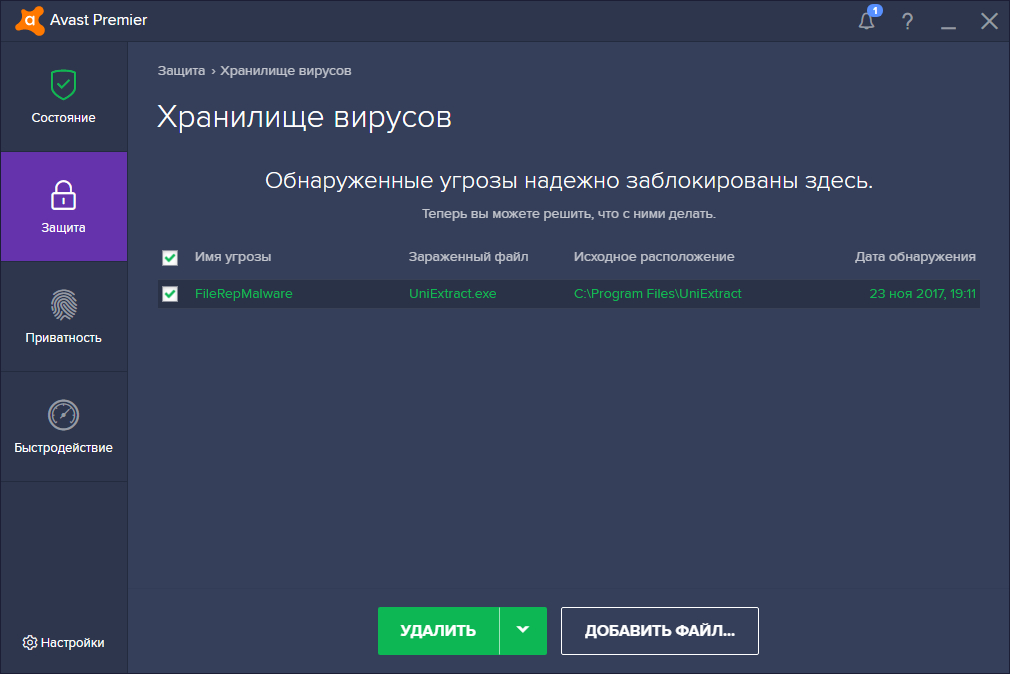Viewport: 1010px width, 674px height.
Task: Open help question mark icon
Action: 907,21
